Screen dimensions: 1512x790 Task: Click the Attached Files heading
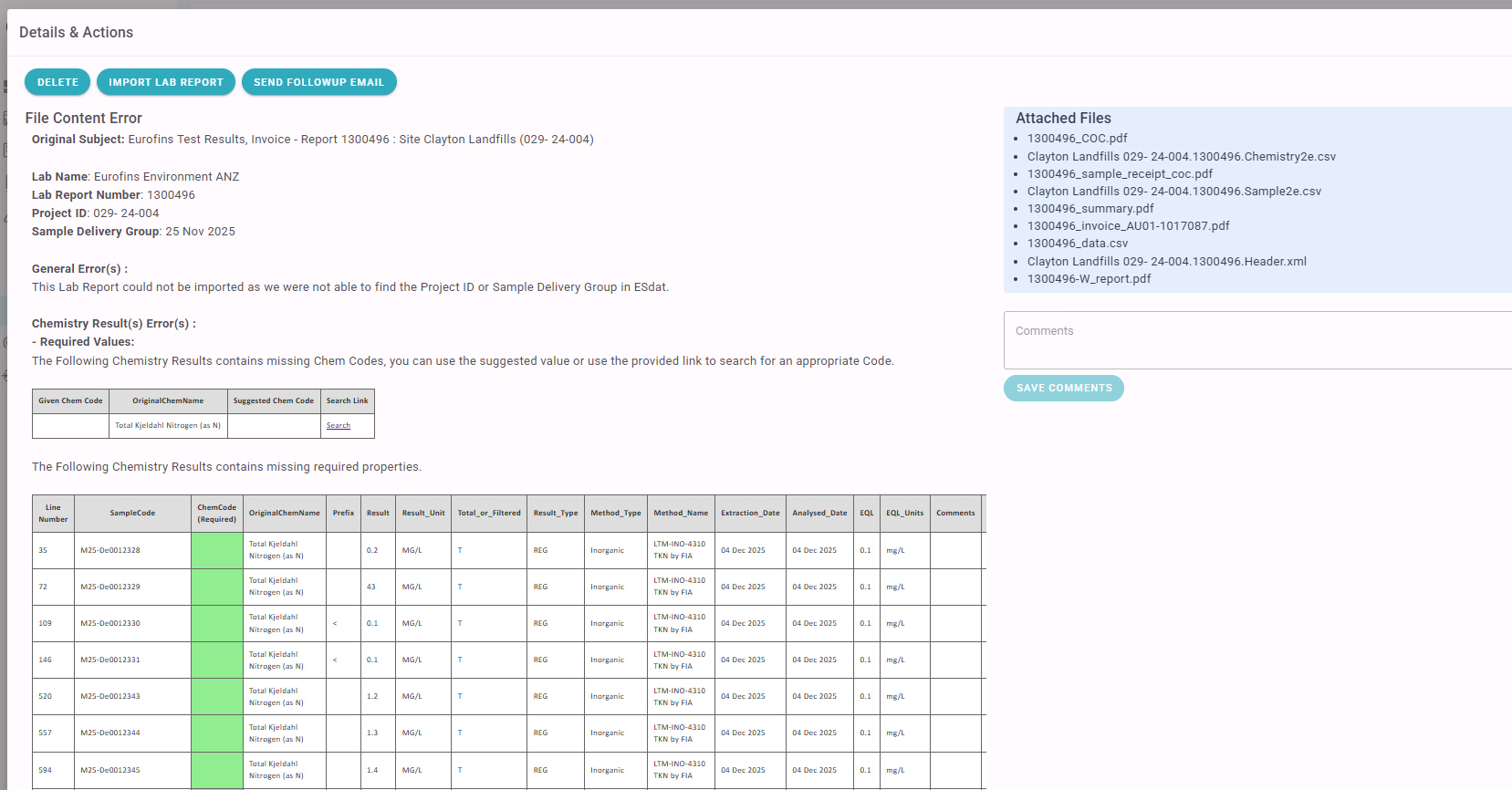[1063, 119]
